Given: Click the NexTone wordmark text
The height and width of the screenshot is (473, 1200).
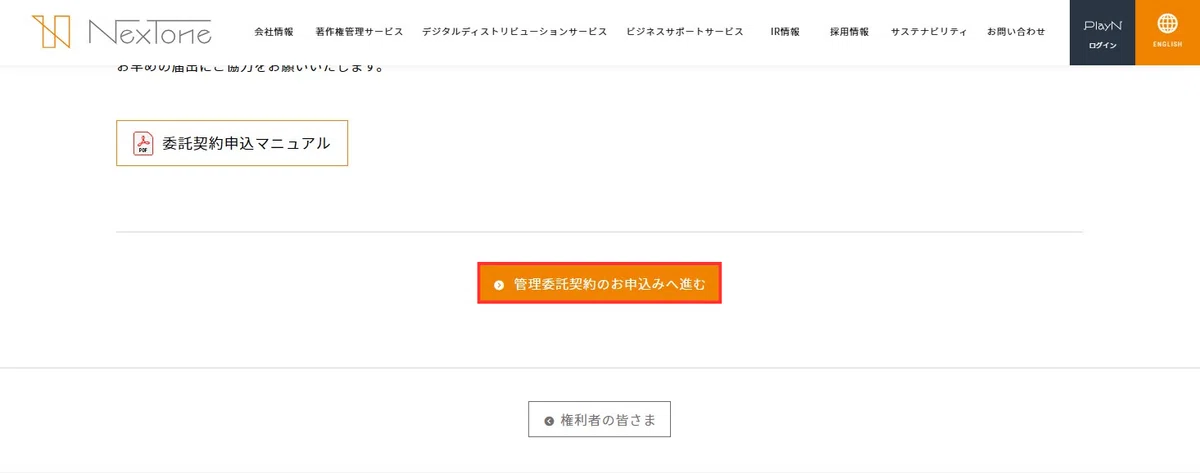Looking at the screenshot, I should tap(150, 32).
